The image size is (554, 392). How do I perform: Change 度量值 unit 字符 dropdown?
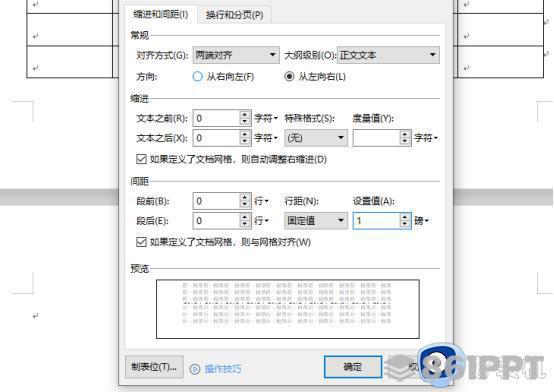click(x=426, y=138)
